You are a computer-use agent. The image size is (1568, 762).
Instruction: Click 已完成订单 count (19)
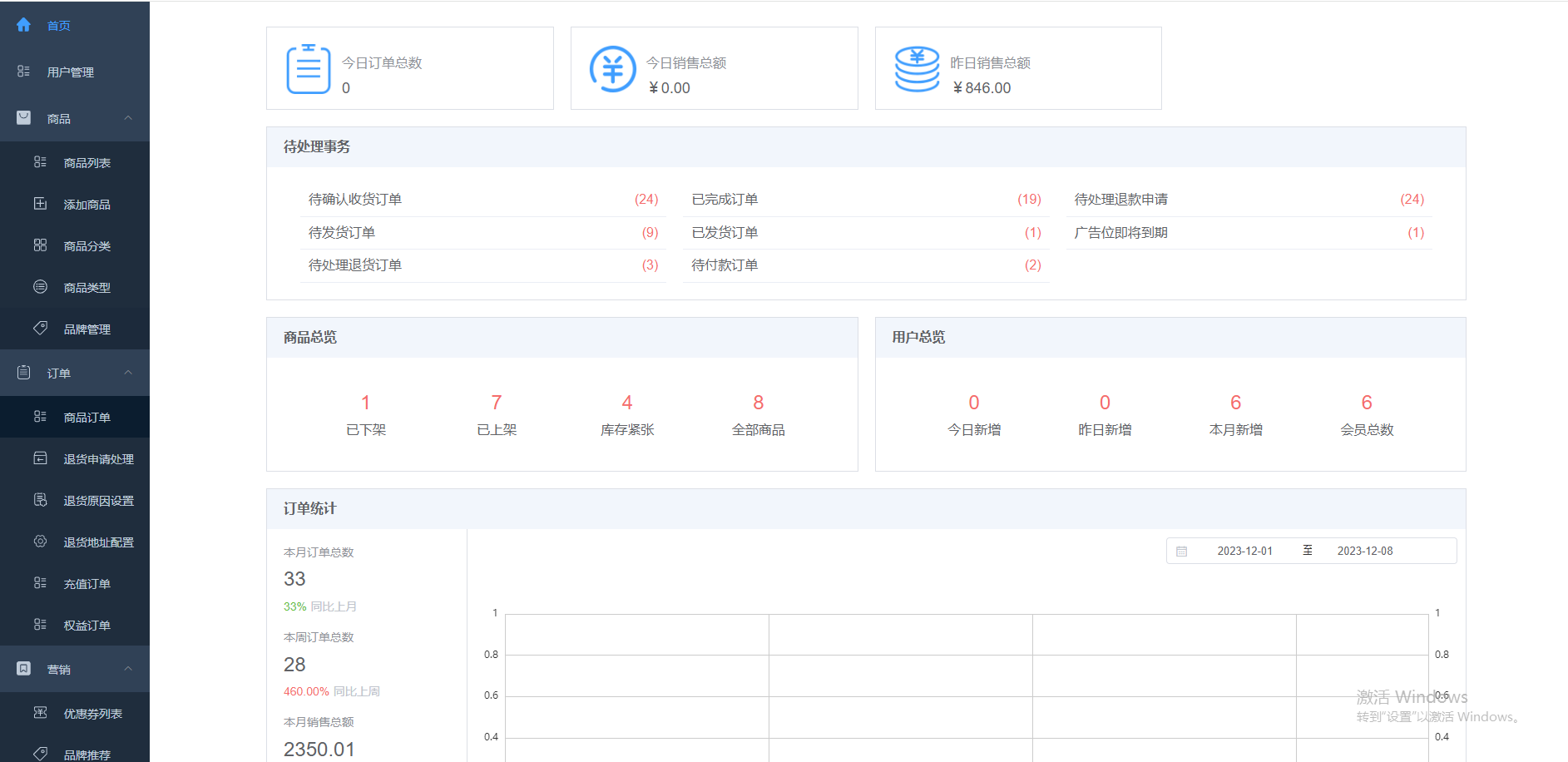(x=1029, y=200)
